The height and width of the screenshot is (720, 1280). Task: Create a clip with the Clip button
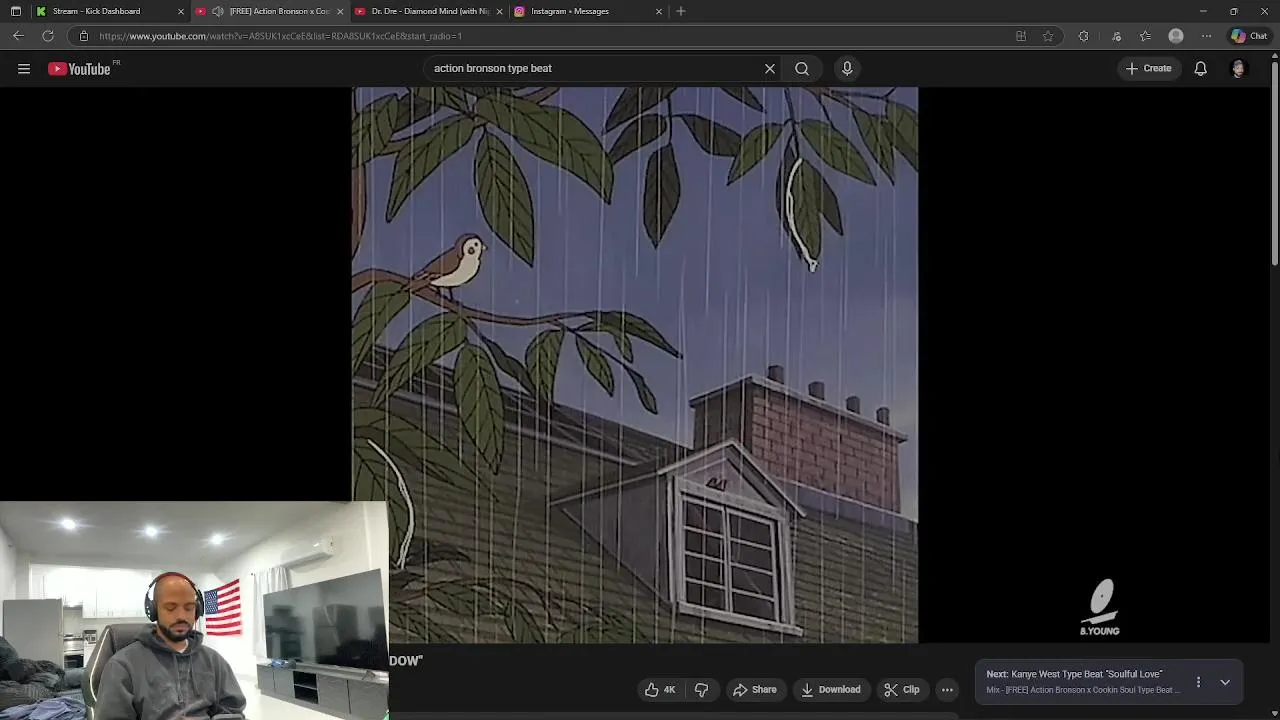902,689
